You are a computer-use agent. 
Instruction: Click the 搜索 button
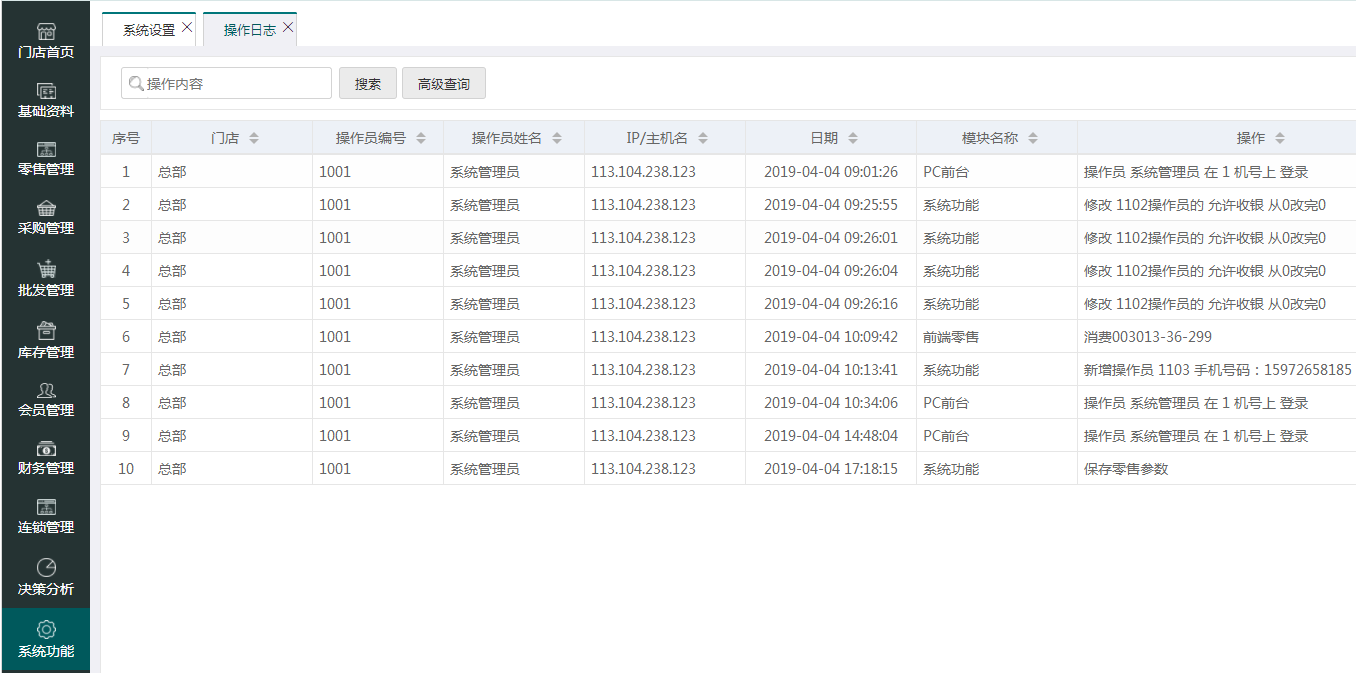click(x=368, y=84)
